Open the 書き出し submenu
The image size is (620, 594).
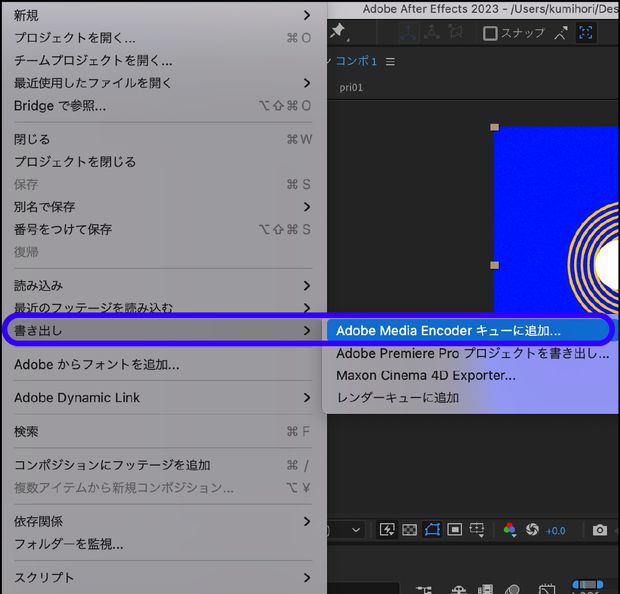pos(163,331)
